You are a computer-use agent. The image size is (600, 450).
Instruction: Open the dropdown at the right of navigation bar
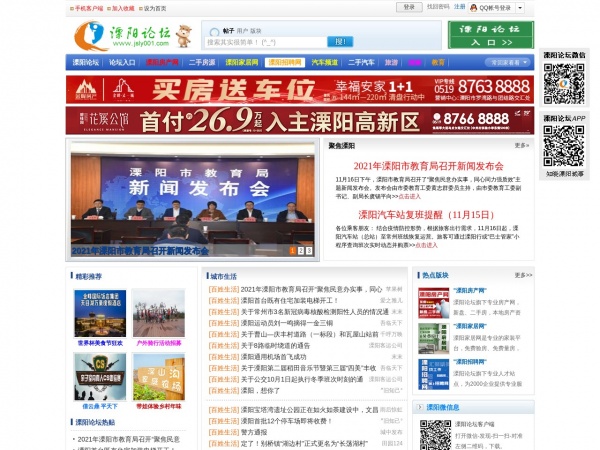pos(507,62)
